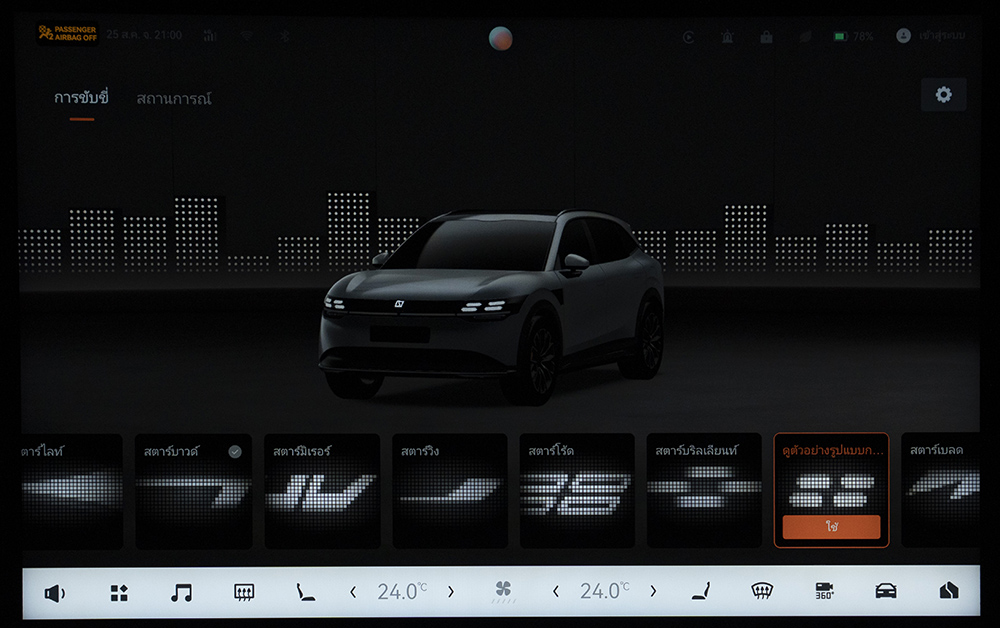
Task: Increase the left temperature with right arrow
Action: point(450,593)
